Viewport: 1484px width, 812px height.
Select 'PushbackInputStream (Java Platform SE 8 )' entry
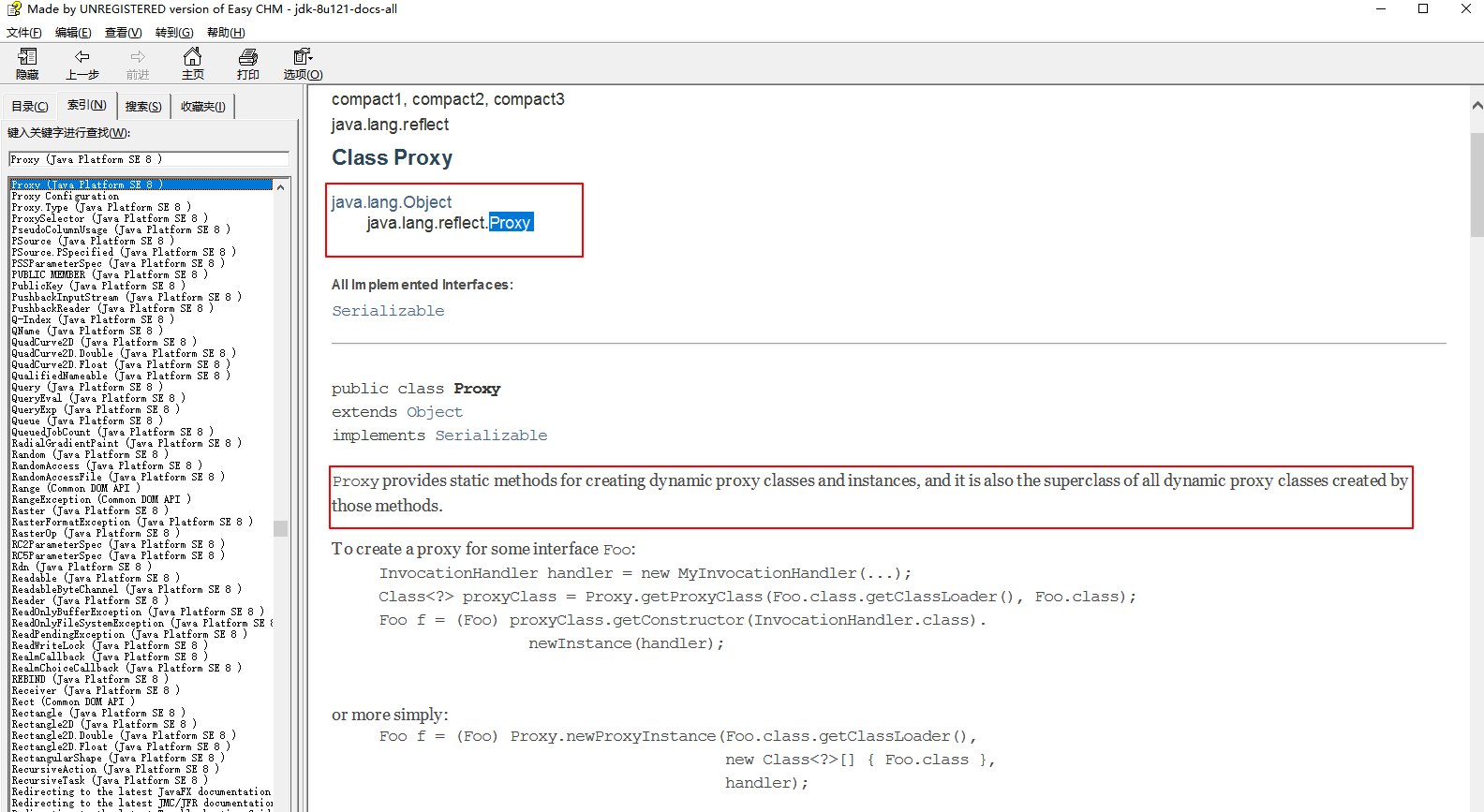(126, 297)
